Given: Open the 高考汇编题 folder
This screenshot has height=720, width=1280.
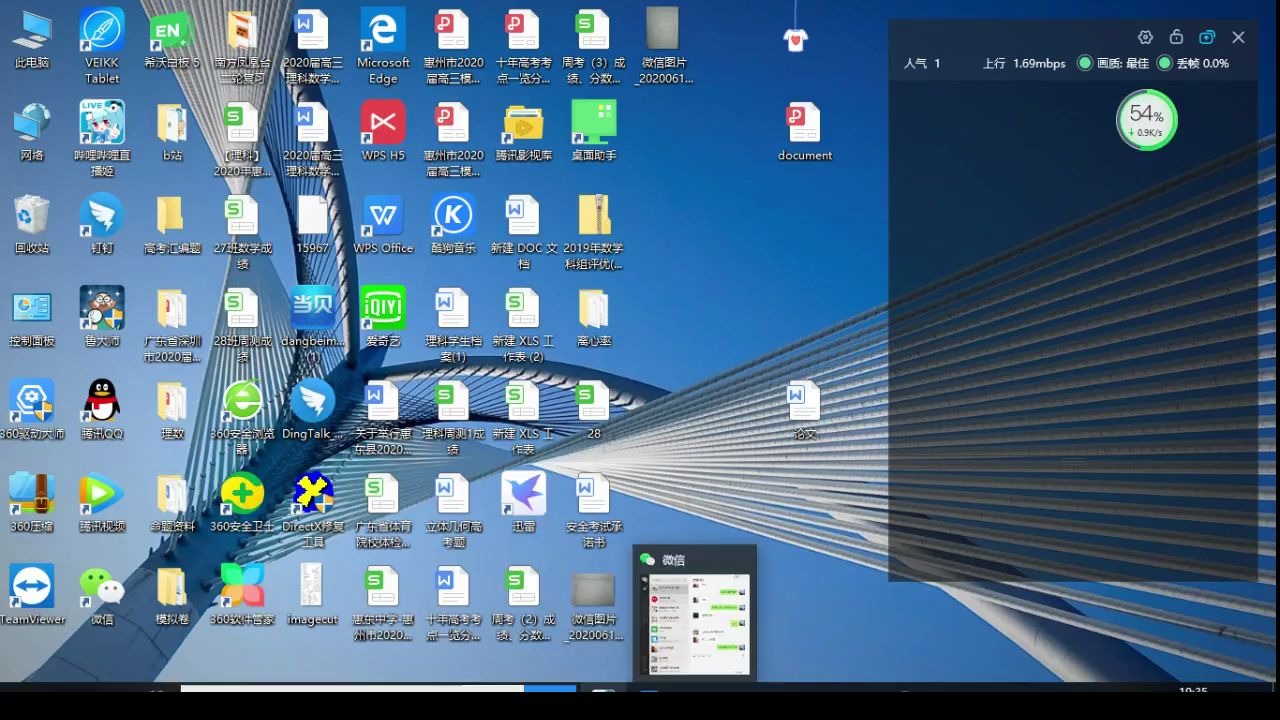Looking at the screenshot, I should coord(172,224).
